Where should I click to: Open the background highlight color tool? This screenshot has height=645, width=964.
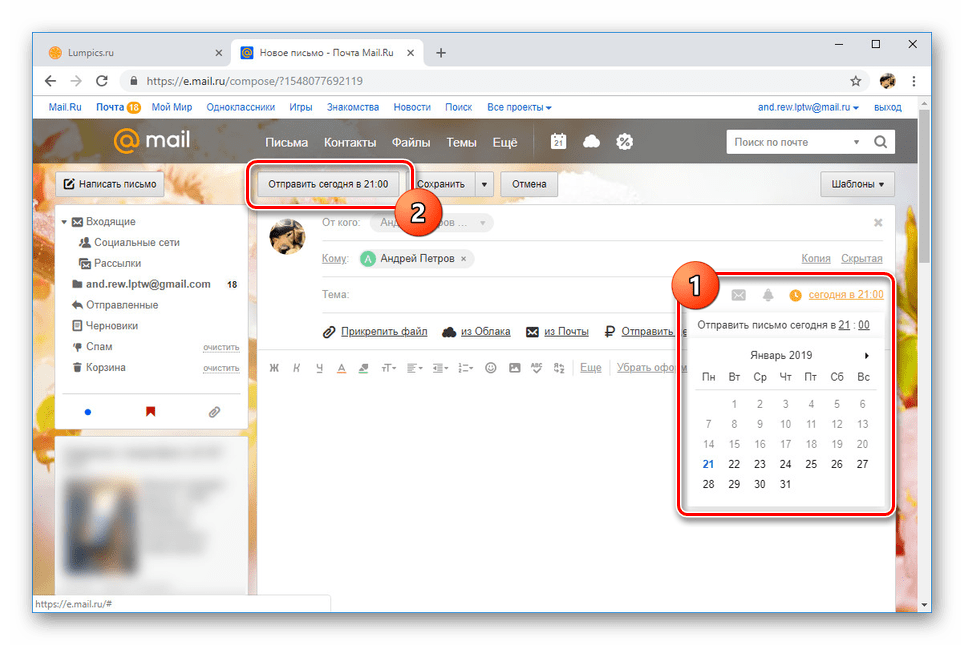point(363,368)
